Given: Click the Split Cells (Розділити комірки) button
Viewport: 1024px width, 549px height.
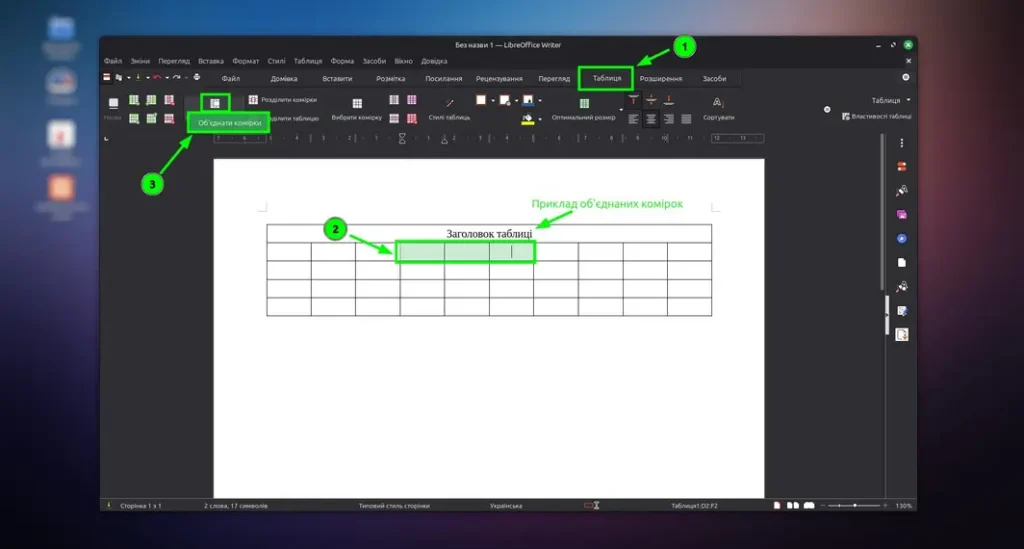Looking at the screenshot, I should [282, 100].
